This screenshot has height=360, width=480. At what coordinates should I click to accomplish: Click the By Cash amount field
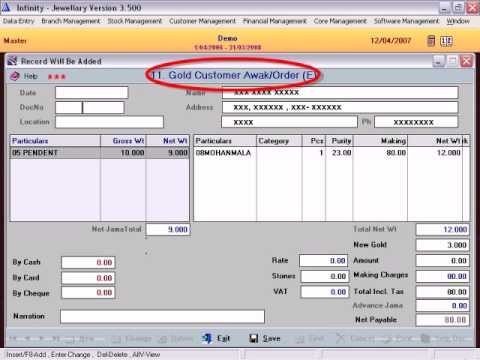88,262
